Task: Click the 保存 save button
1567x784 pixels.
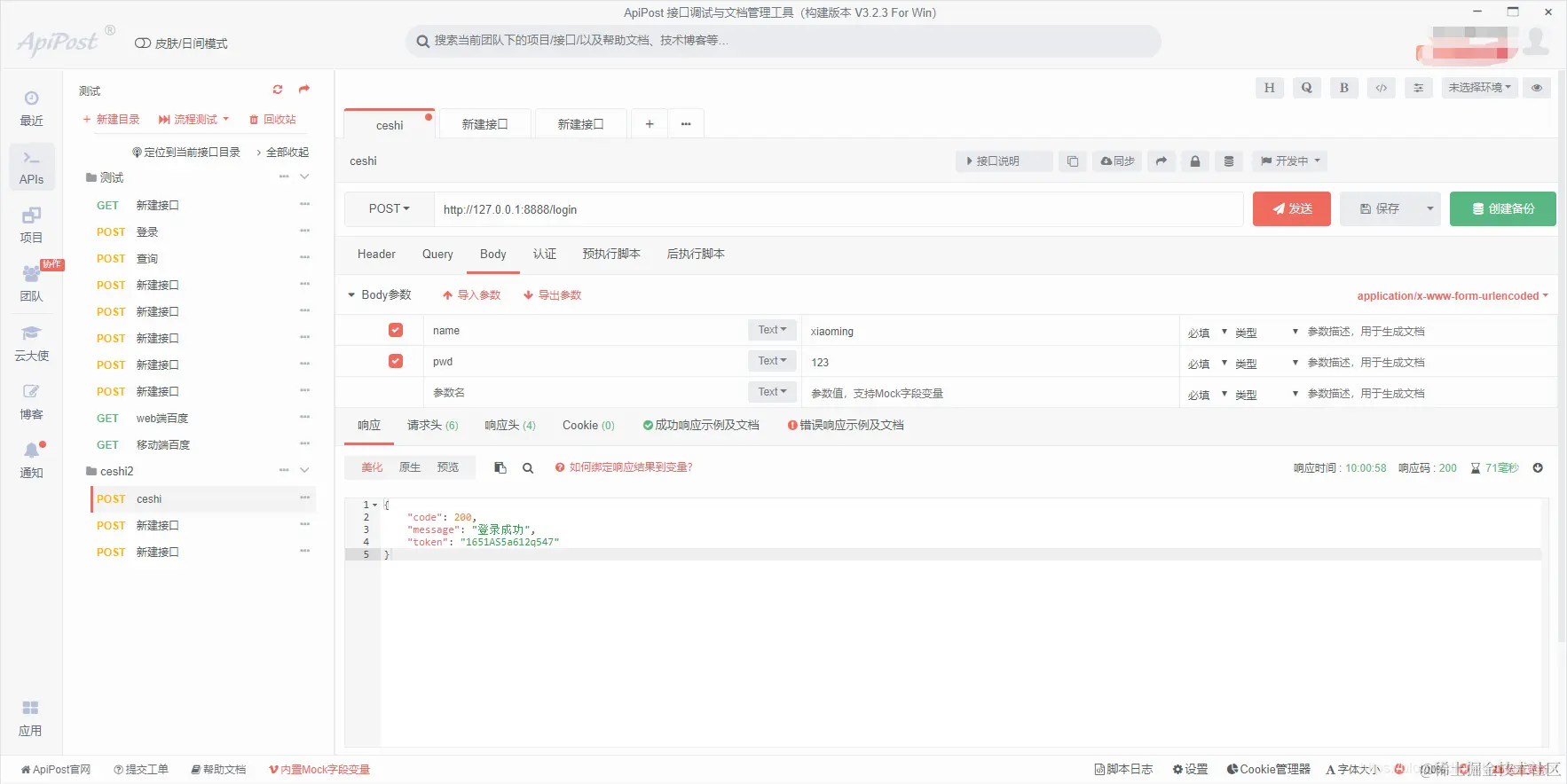Action: coord(1380,209)
